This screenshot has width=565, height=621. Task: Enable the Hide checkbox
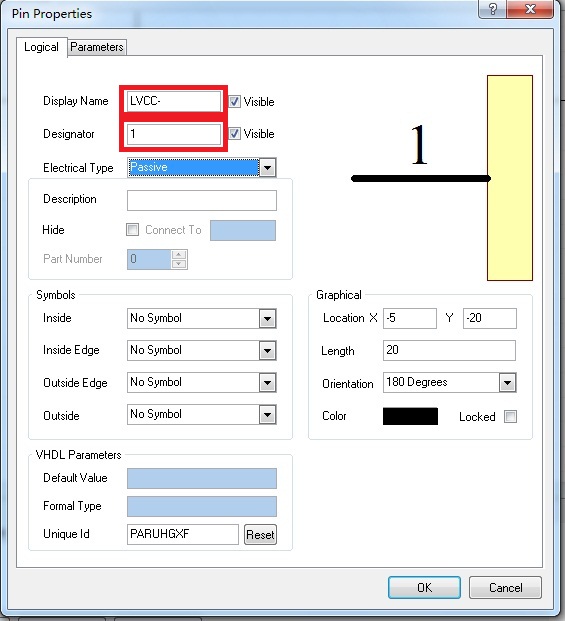coord(132,229)
